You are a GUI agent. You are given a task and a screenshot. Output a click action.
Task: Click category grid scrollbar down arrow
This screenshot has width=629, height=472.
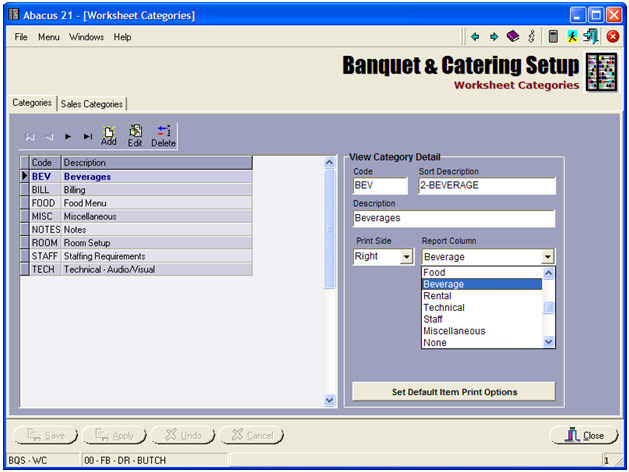(329, 400)
